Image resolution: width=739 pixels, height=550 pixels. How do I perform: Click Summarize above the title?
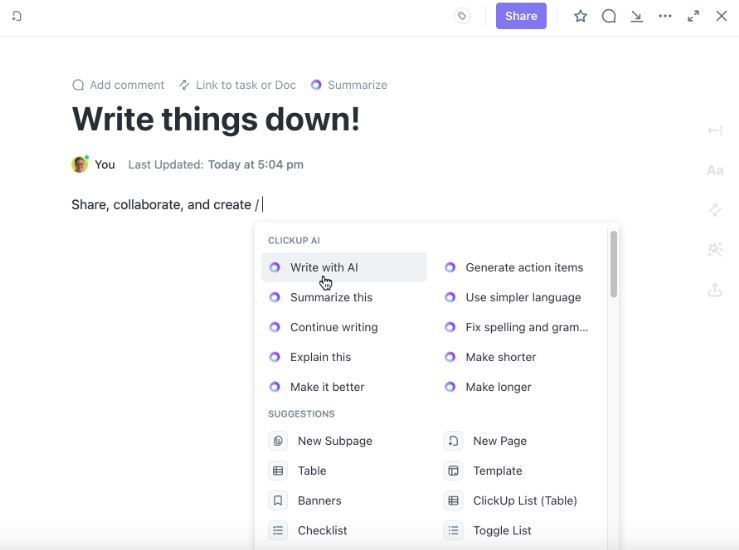[x=349, y=85]
